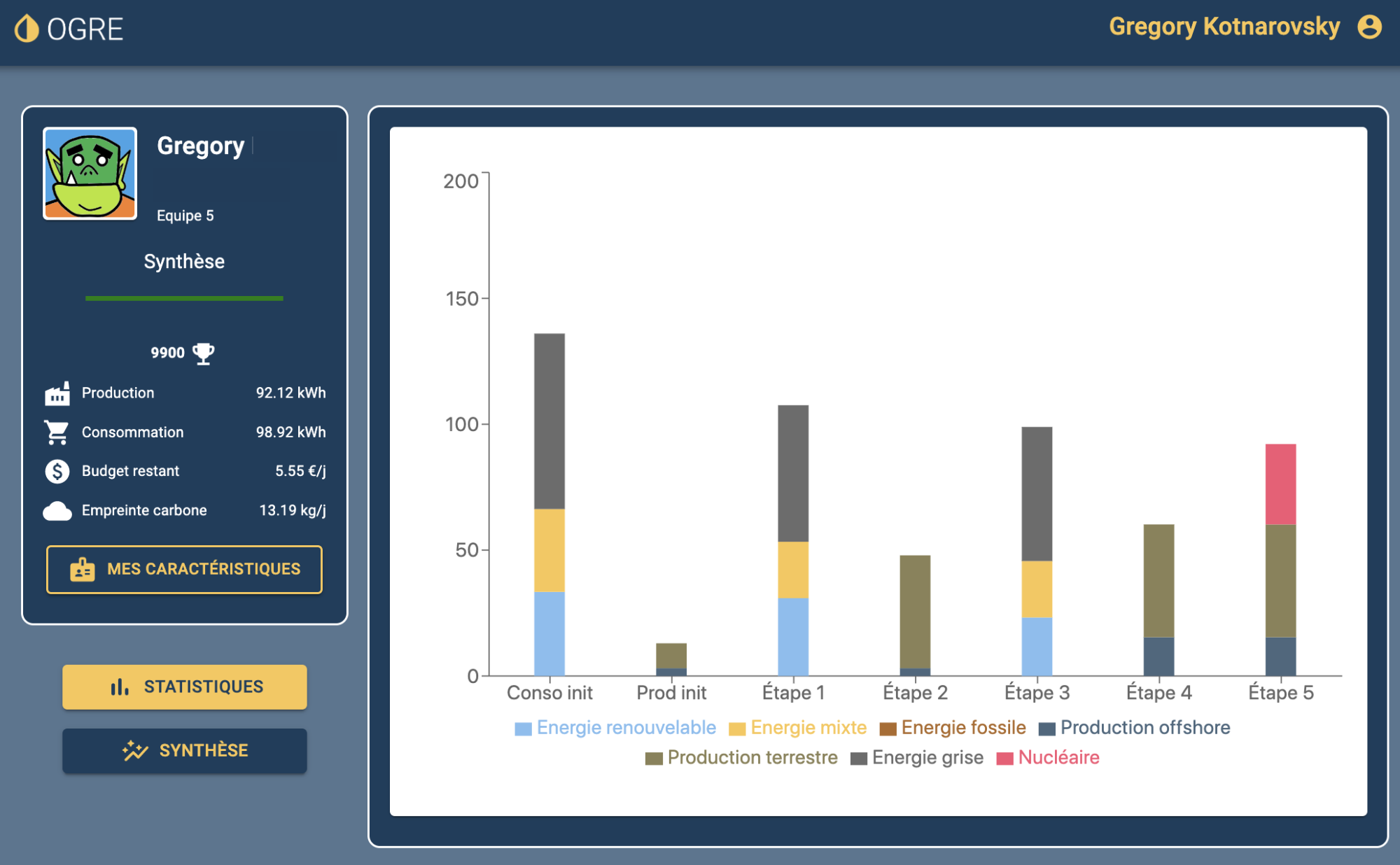Click the Energie fossile color swatch
Image resolution: width=1400 pixels, height=865 pixels.
(x=888, y=729)
